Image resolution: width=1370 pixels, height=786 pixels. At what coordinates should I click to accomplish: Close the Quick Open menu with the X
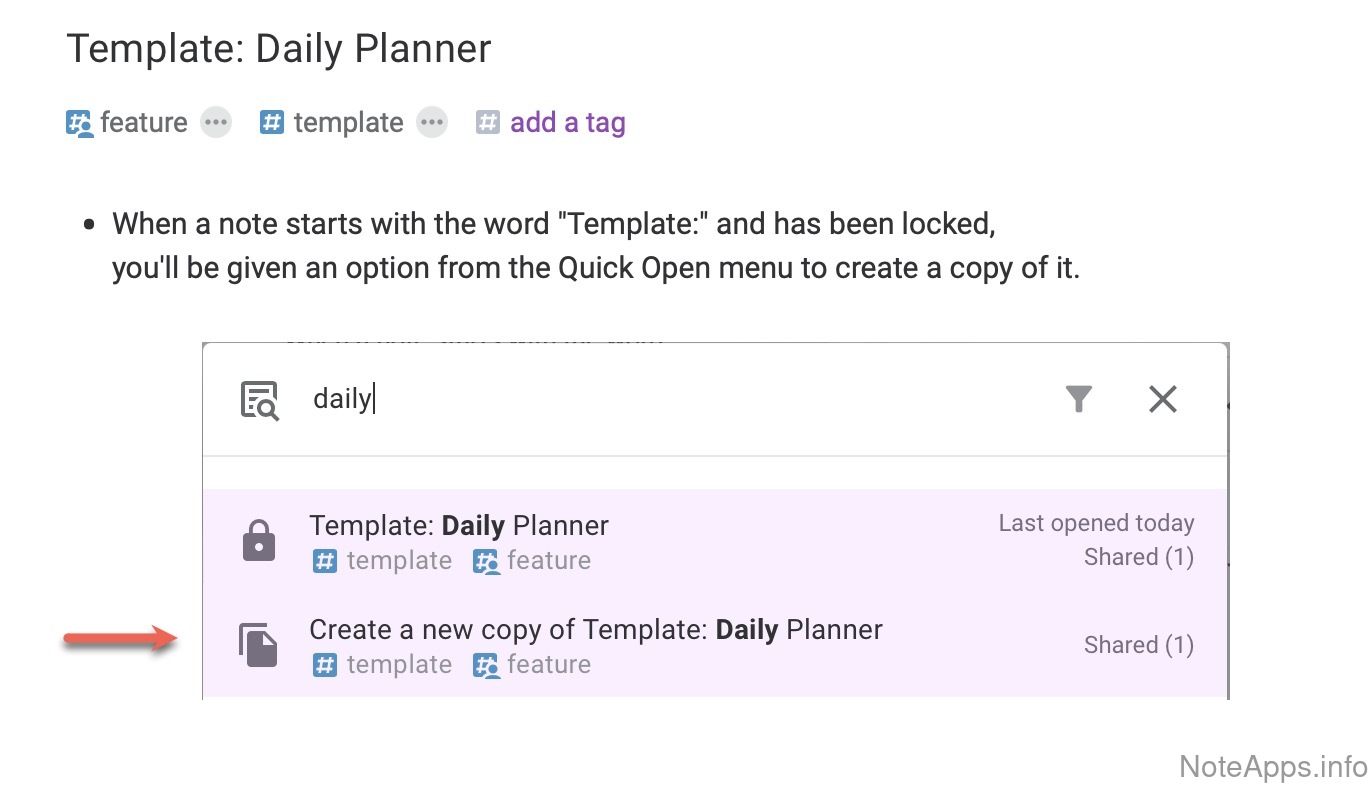1162,399
